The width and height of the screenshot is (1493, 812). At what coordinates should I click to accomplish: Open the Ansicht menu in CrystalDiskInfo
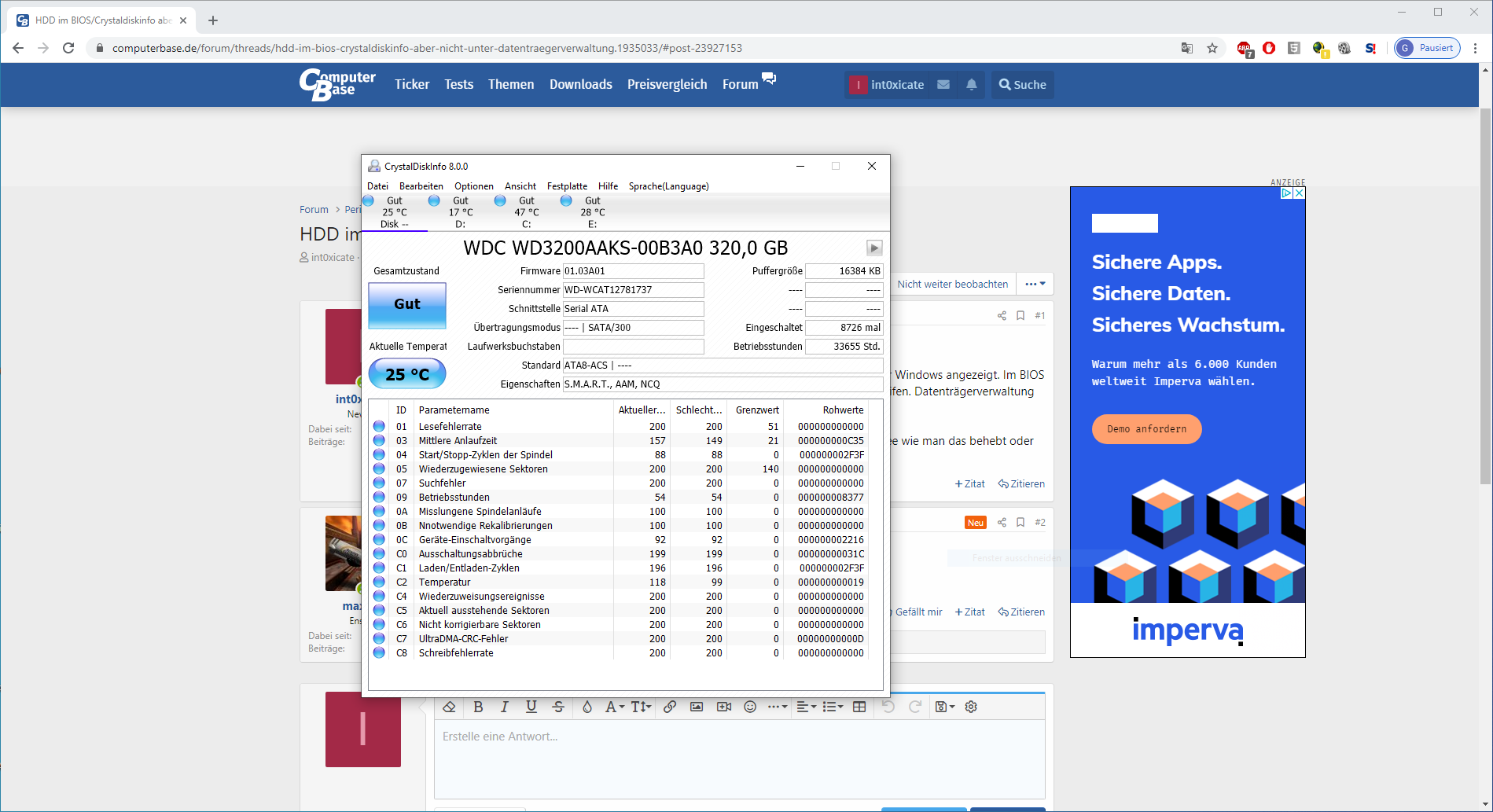(x=520, y=186)
